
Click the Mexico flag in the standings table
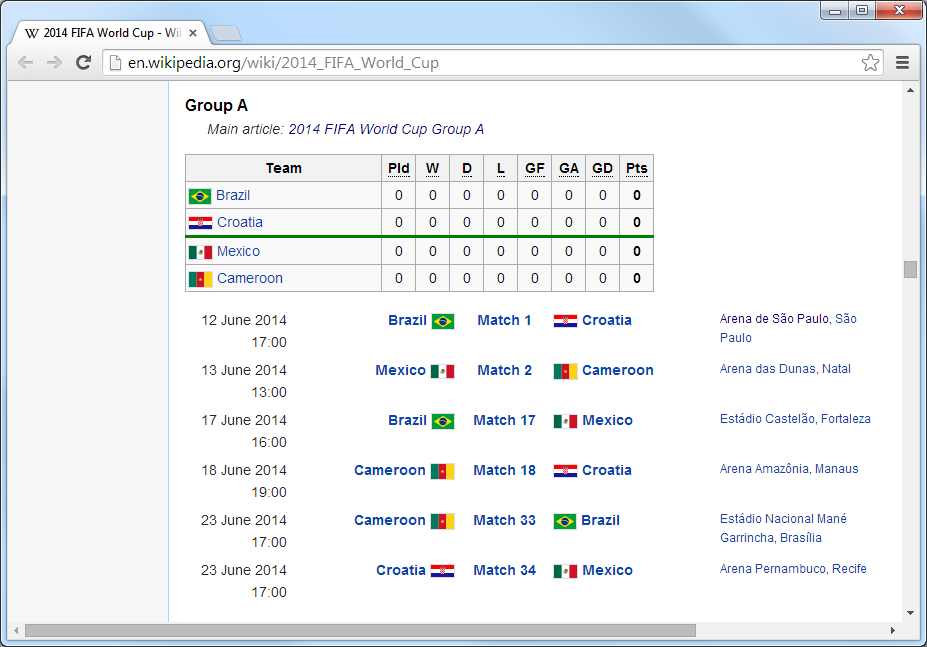pos(200,253)
